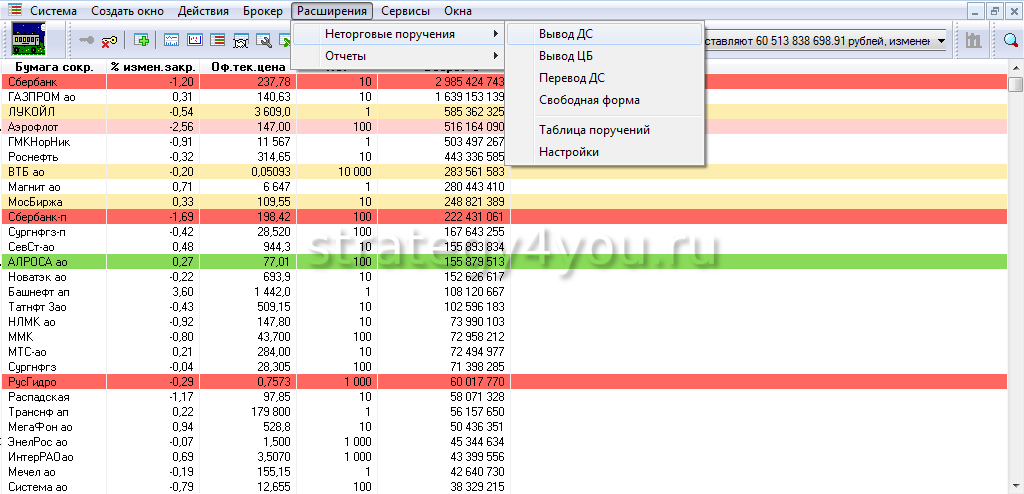This screenshot has height=494, width=1024.
Task: Open the Брокер menu
Action: point(262,11)
